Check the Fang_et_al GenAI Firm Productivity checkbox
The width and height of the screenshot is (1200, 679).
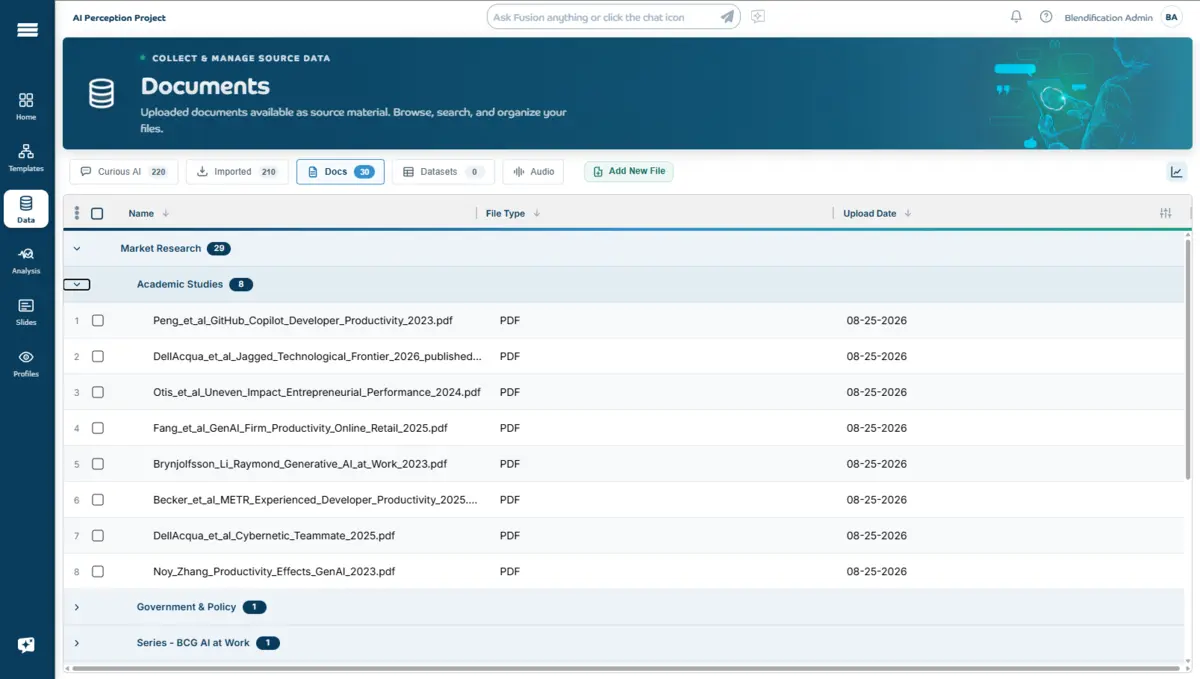(98, 428)
